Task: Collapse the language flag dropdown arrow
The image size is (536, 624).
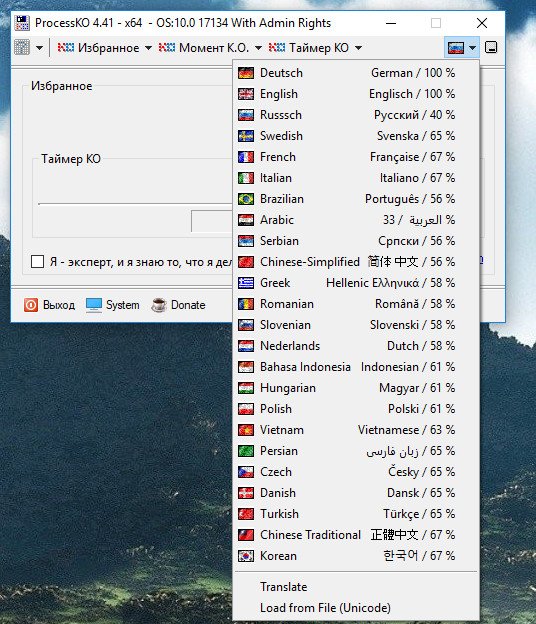Action: [x=472, y=48]
